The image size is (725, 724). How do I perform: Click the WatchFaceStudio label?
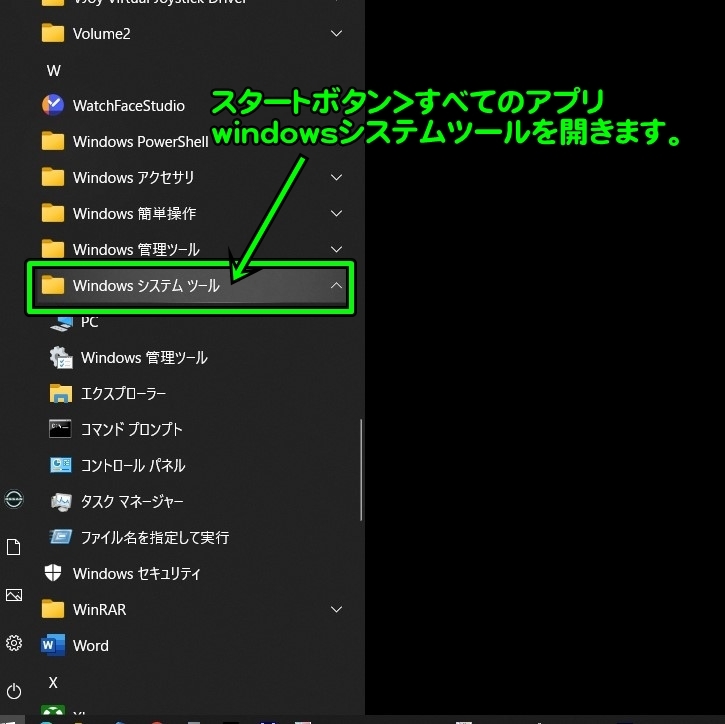[x=129, y=106]
